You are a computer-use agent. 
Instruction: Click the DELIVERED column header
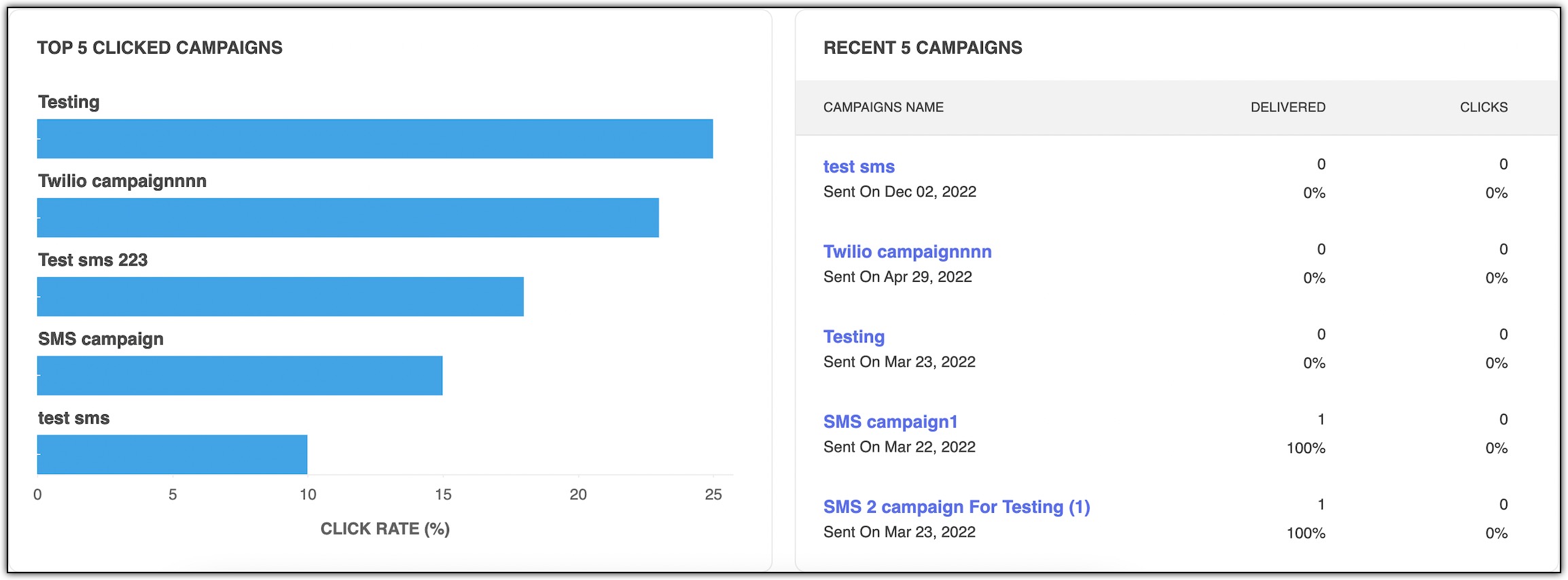pos(1287,107)
